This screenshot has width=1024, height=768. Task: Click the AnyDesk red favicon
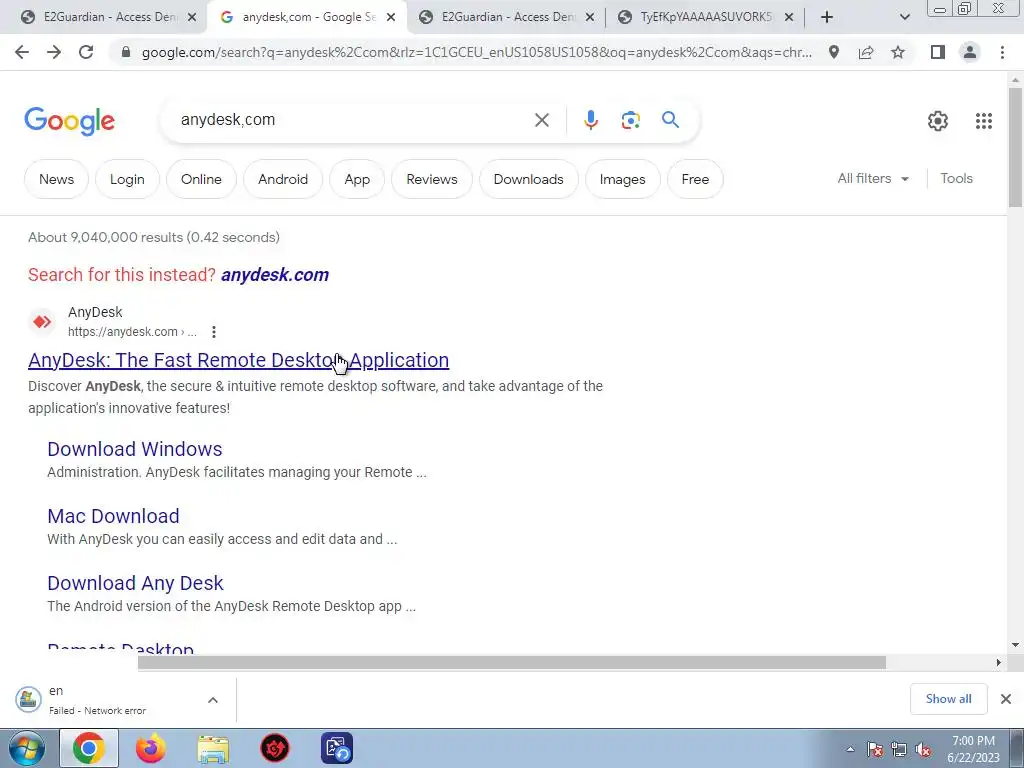click(x=42, y=321)
